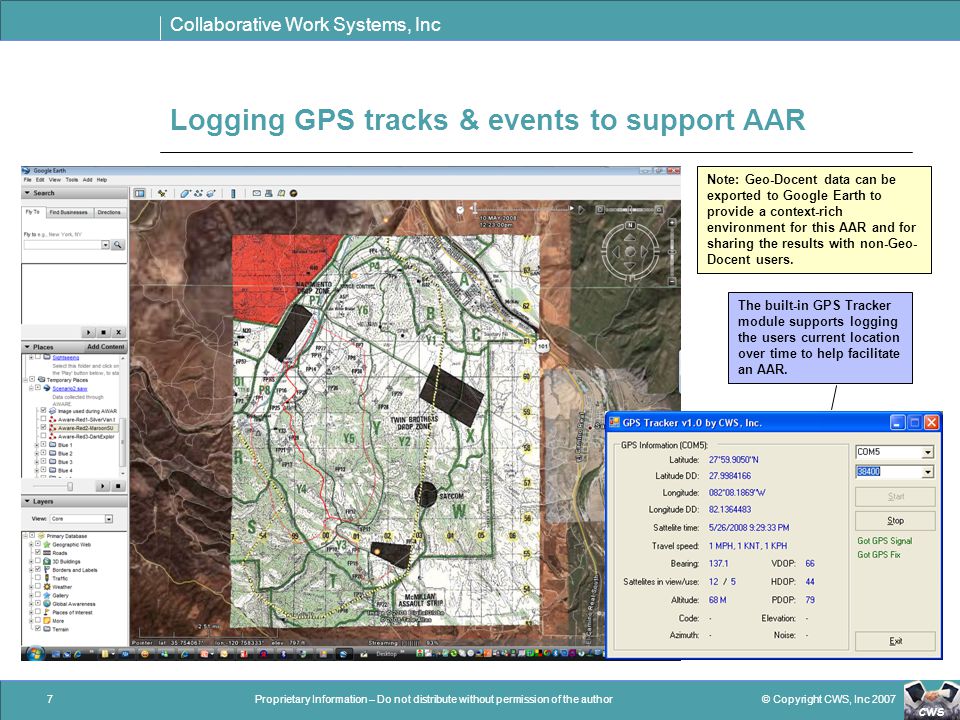
Task: Click the North 'N' compass button
Action: point(630,224)
